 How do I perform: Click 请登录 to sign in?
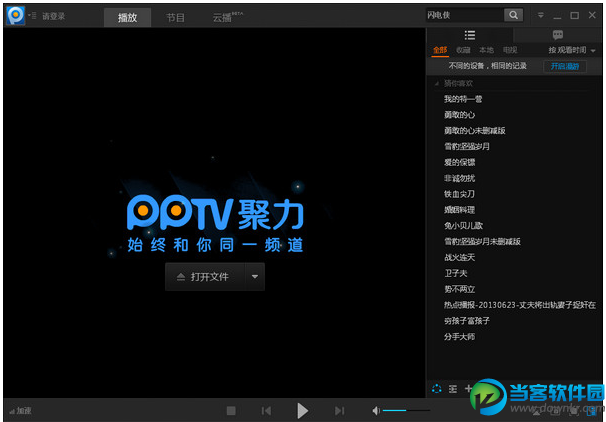point(53,16)
